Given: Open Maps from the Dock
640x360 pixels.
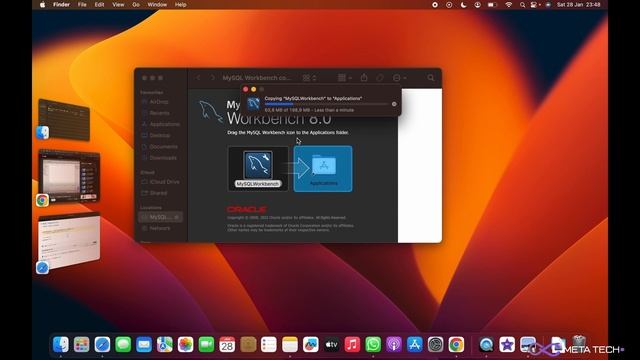Looking at the screenshot, I should [x=165, y=344].
